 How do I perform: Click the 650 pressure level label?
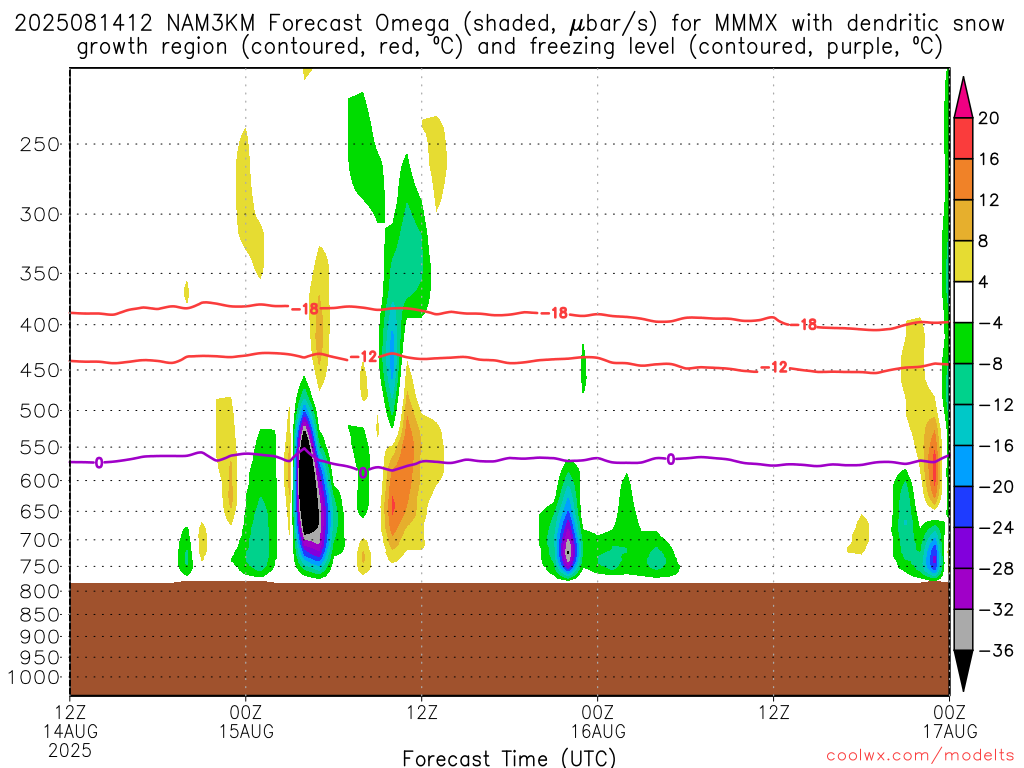tap(40, 511)
